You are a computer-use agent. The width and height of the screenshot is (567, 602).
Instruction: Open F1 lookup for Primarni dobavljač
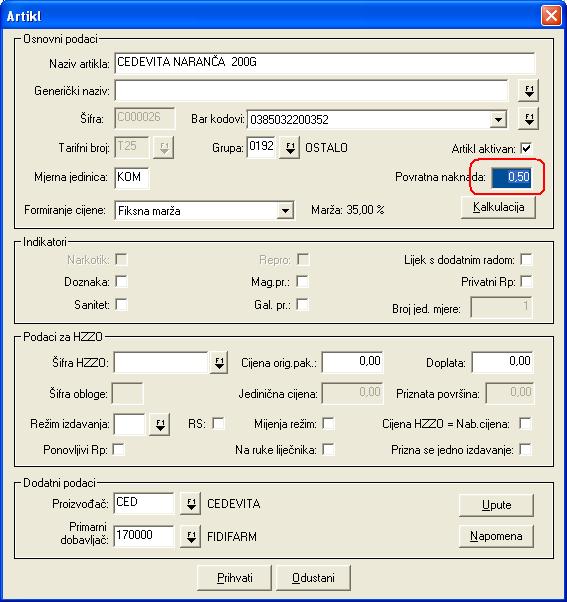191,537
